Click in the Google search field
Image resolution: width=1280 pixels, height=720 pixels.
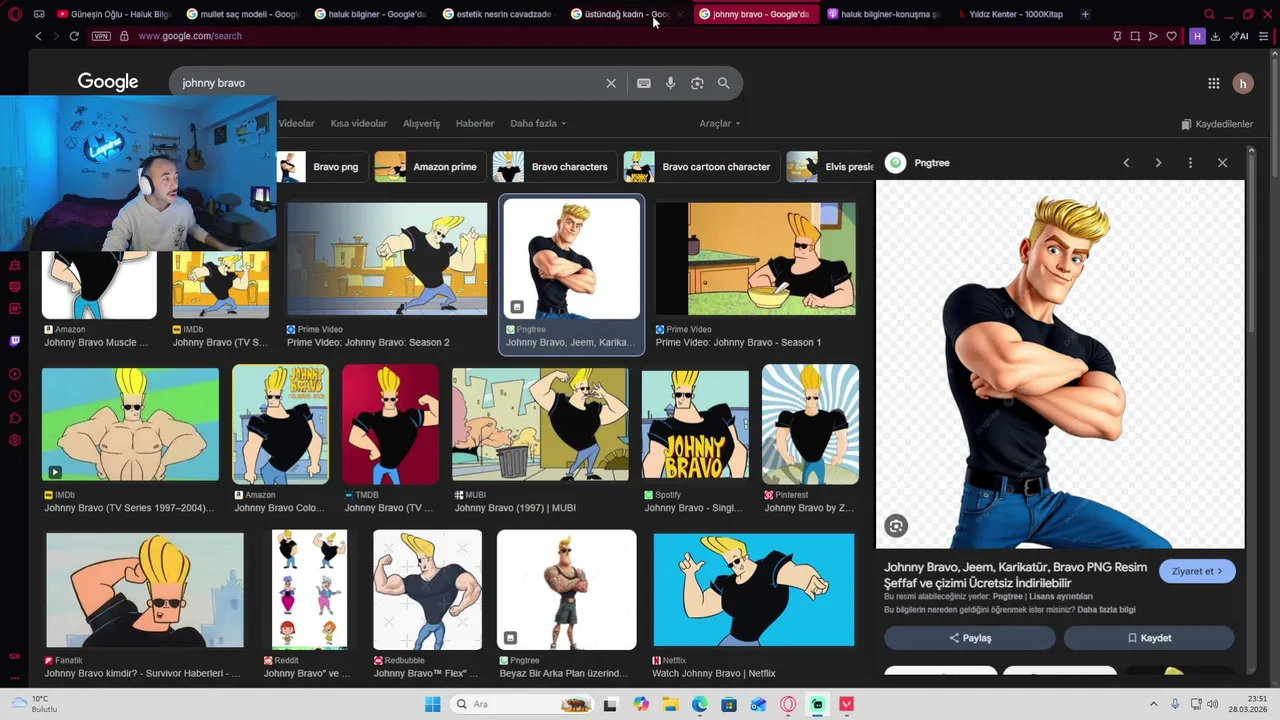pyautogui.click(x=390, y=83)
